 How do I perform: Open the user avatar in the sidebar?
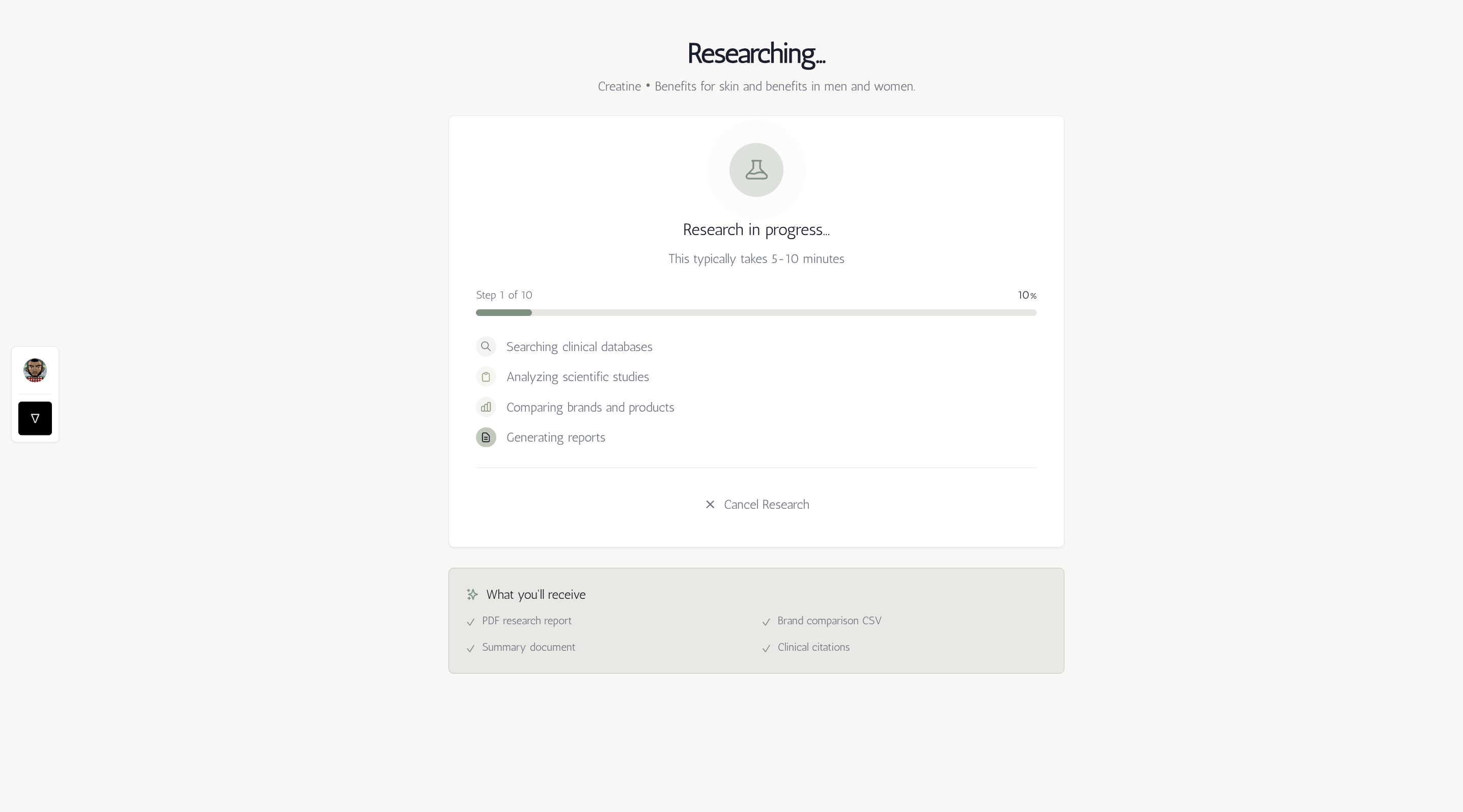35,370
